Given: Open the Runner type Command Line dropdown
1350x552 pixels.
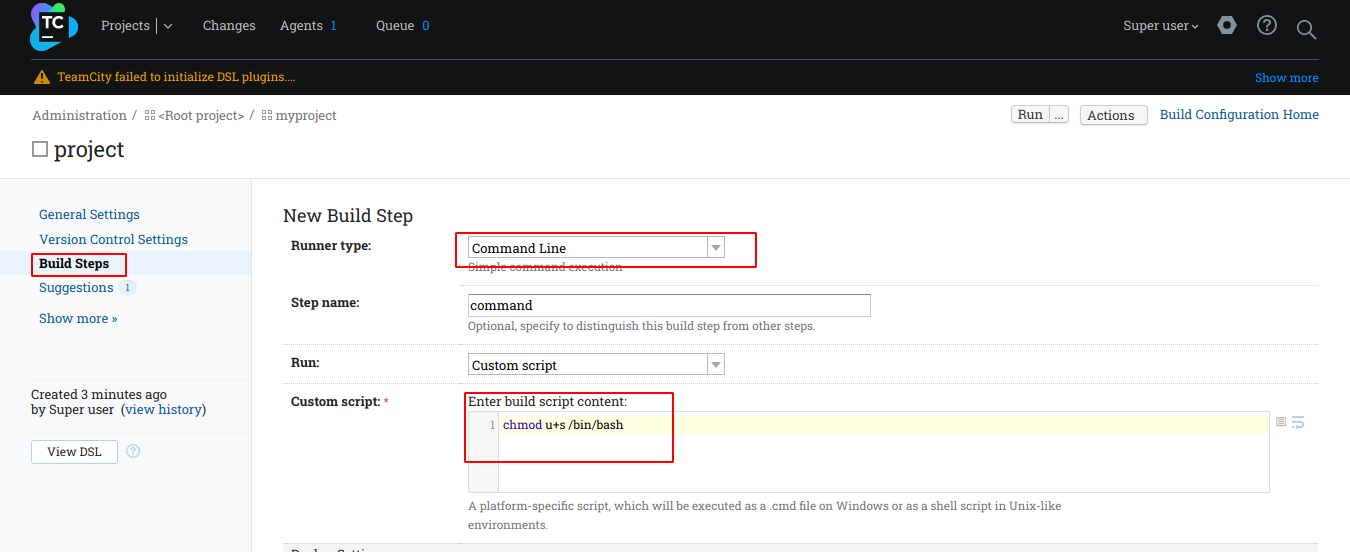Looking at the screenshot, I should [x=596, y=248].
